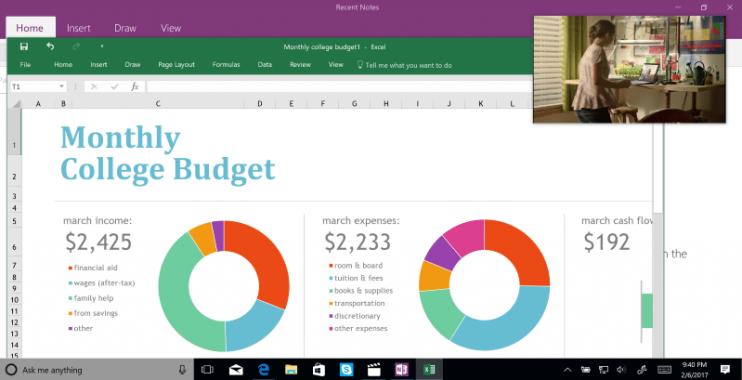
Task: Show hidden system tray icons chevron
Action: [x=568, y=370]
